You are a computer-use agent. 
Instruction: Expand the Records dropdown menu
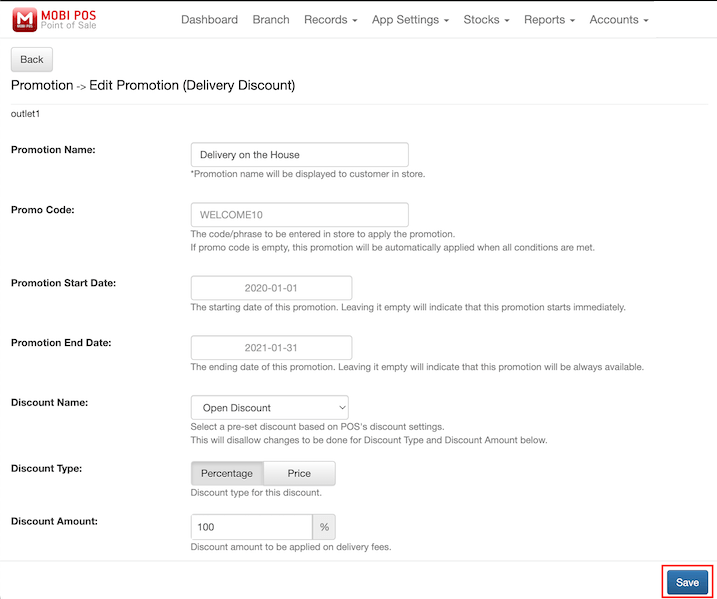330,20
